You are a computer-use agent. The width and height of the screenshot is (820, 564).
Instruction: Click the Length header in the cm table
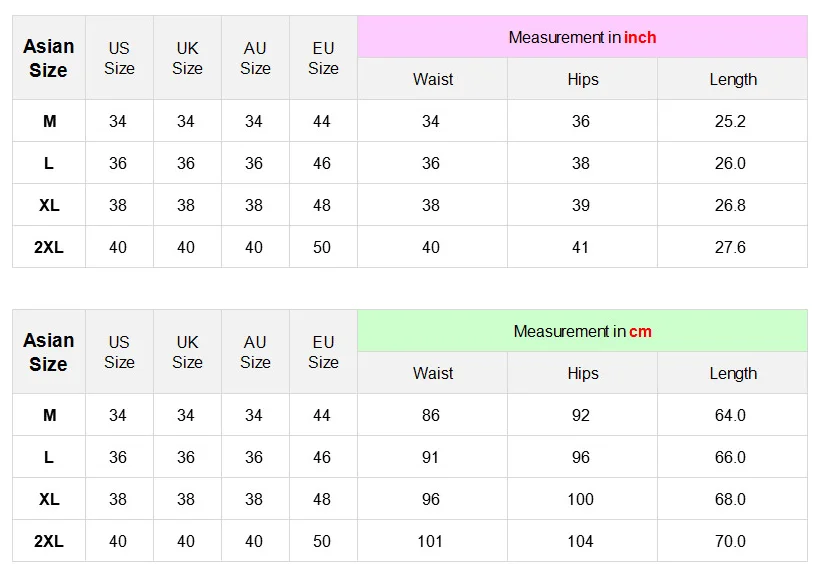tap(732, 373)
